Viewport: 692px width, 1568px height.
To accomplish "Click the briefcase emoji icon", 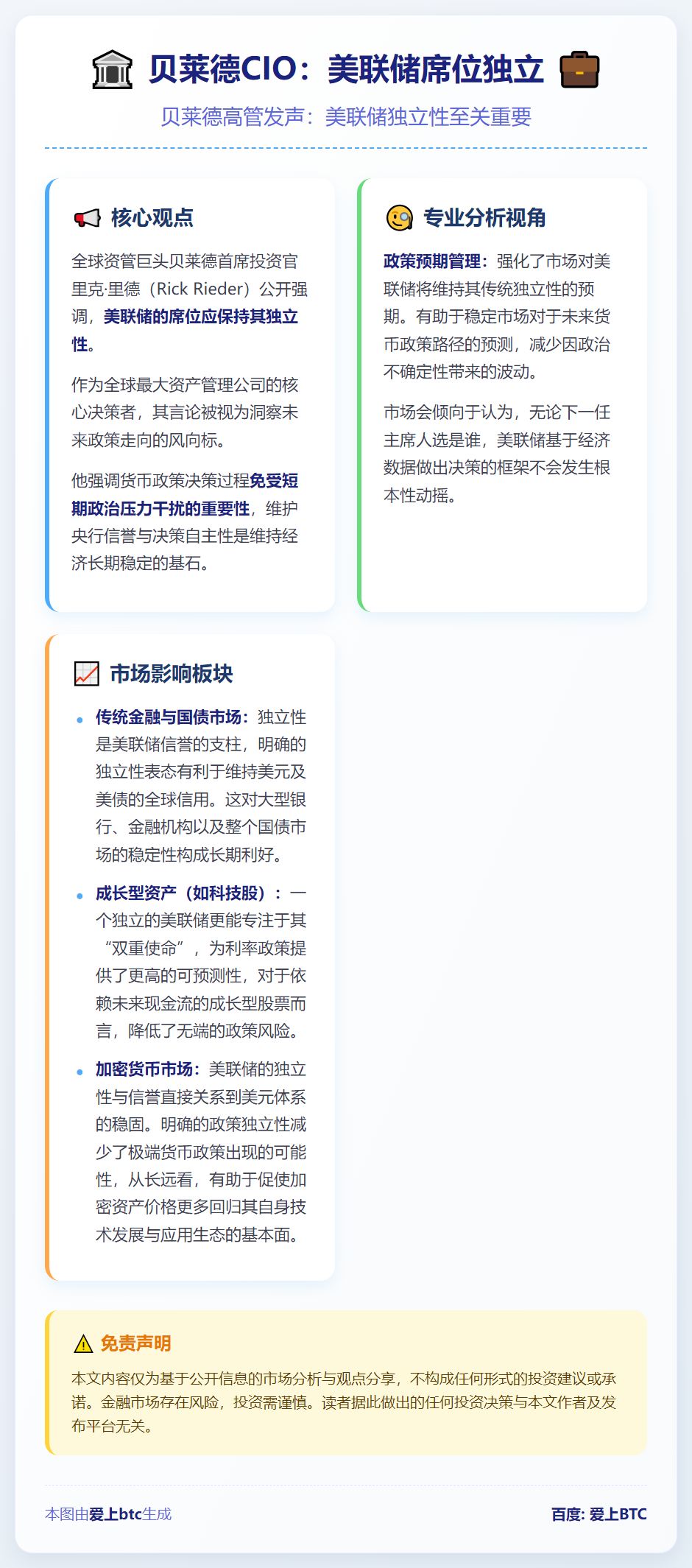I will pyautogui.click(x=579, y=70).
